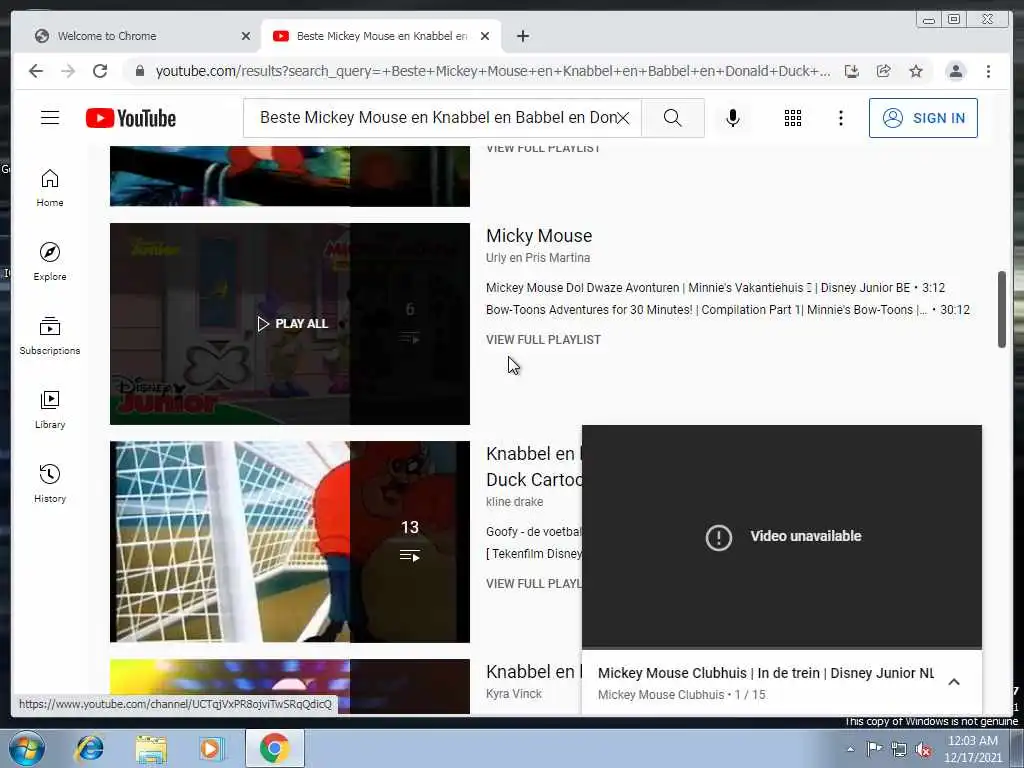The height and width of the screenshot is (768, 1024).
Task: Close the YouTube tab
Action: 485,36
